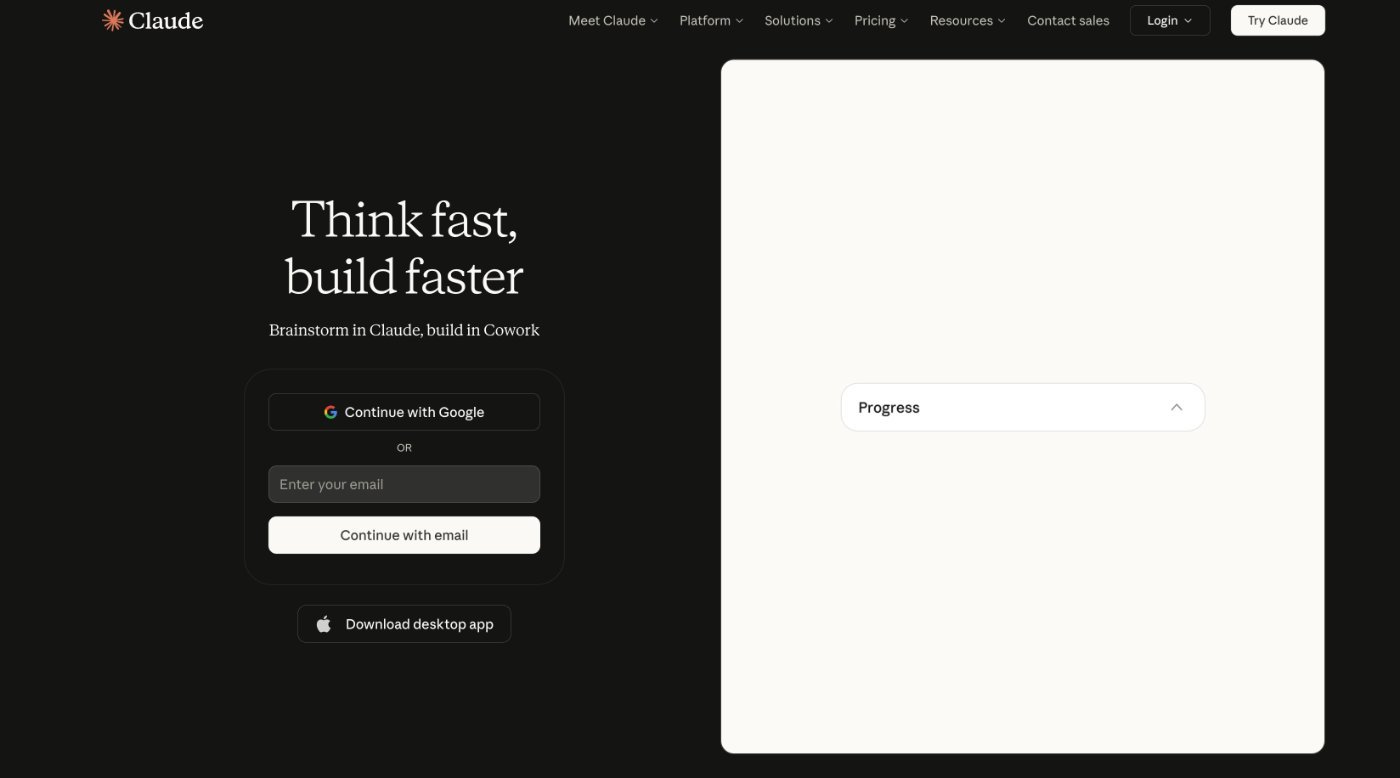Expand the Solutions menu
Viewport: 1400px width, 778px height.
[x=798, y=20]
